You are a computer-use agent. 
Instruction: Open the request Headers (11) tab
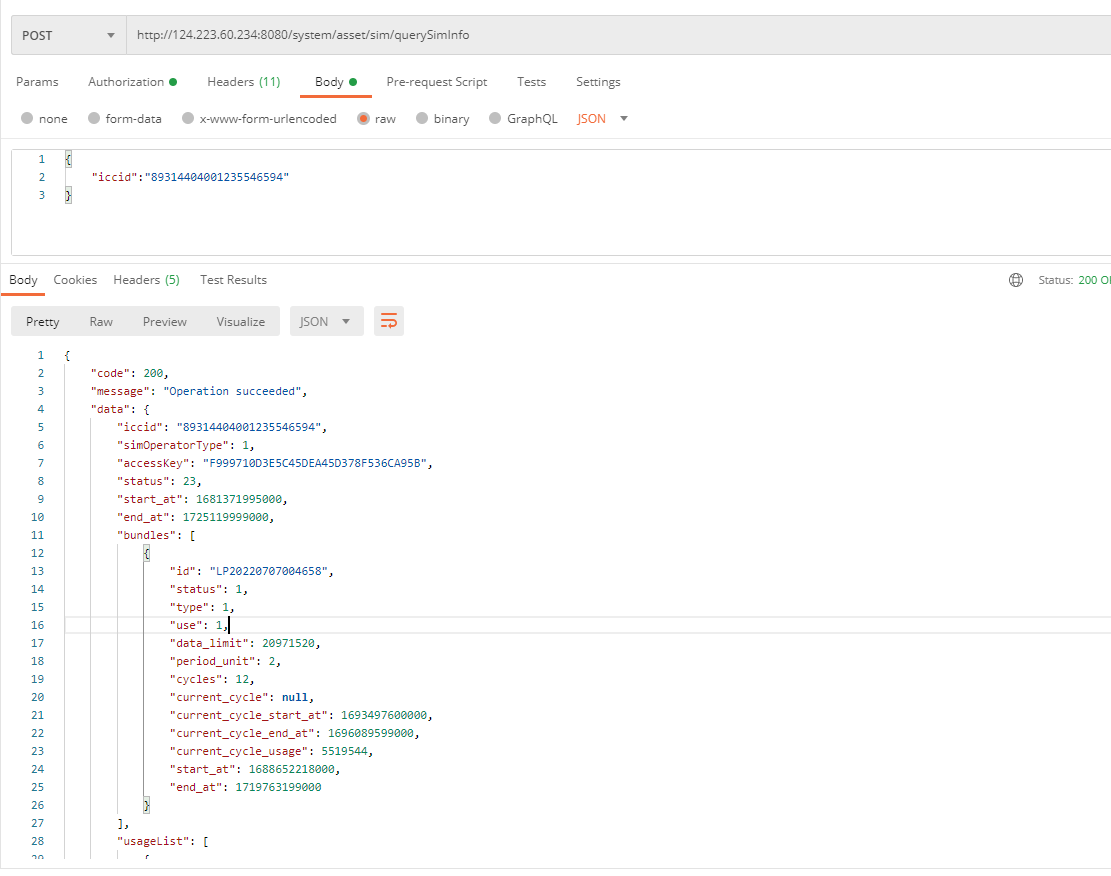[x=243, y=82]
